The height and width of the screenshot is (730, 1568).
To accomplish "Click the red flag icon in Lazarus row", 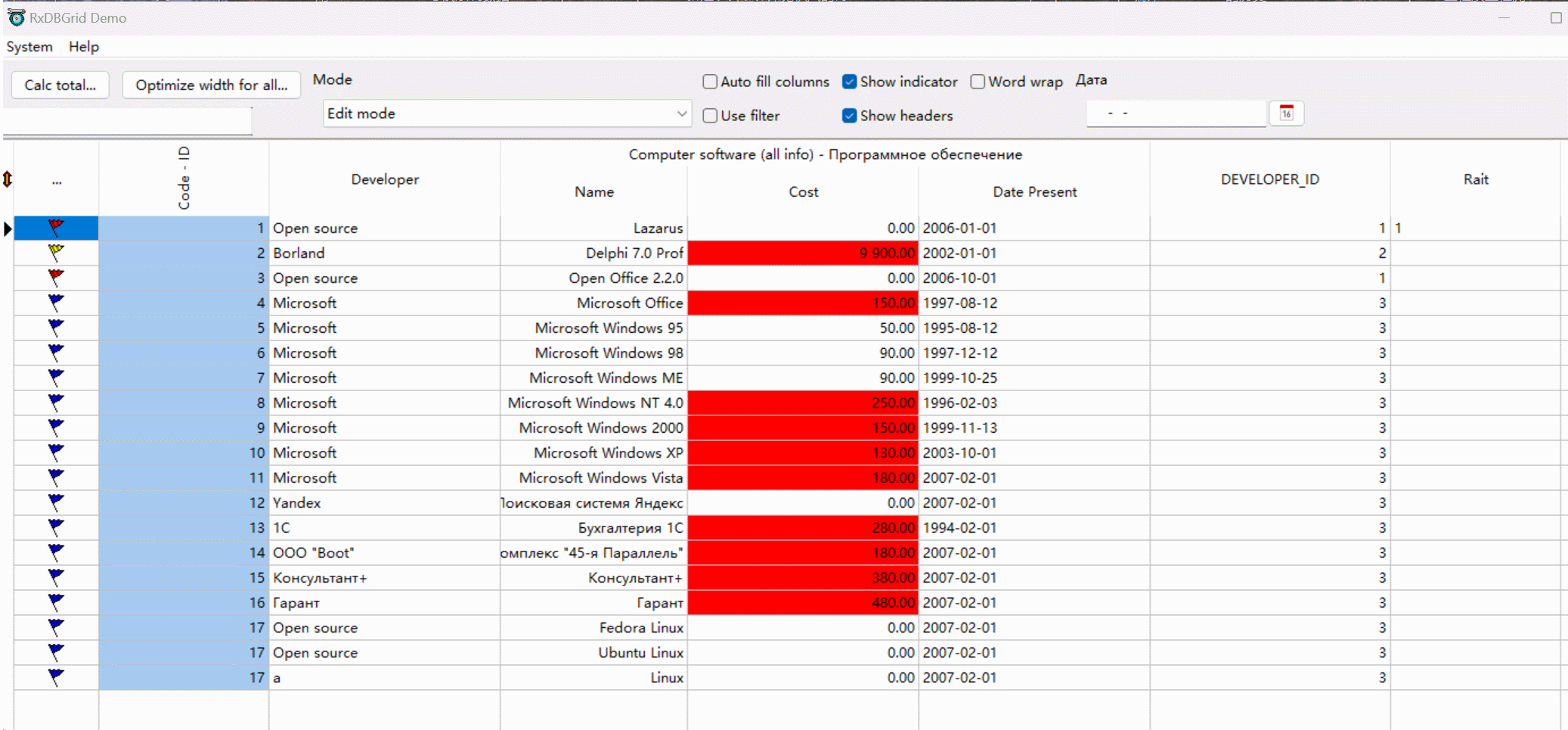I will pos(56,227).
